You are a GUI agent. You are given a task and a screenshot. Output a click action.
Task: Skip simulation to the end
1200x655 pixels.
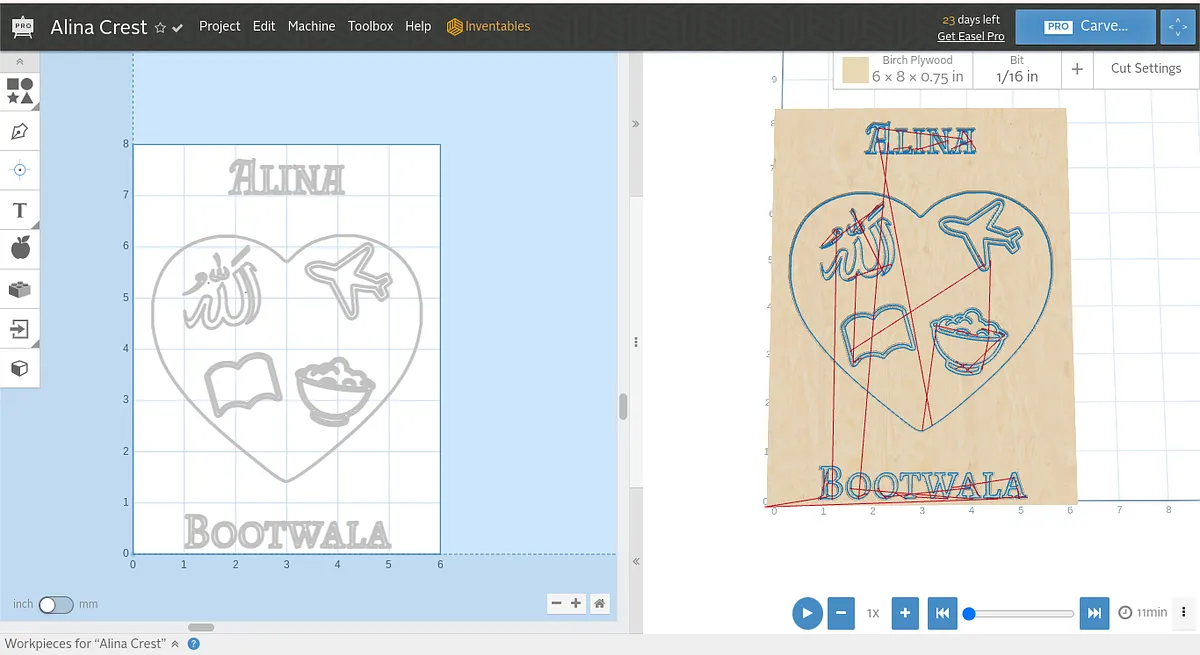point(1094,613)
